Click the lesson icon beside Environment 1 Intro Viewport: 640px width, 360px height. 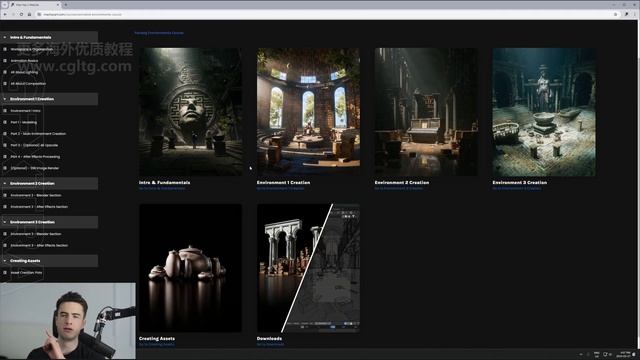[x=5, y=111]
